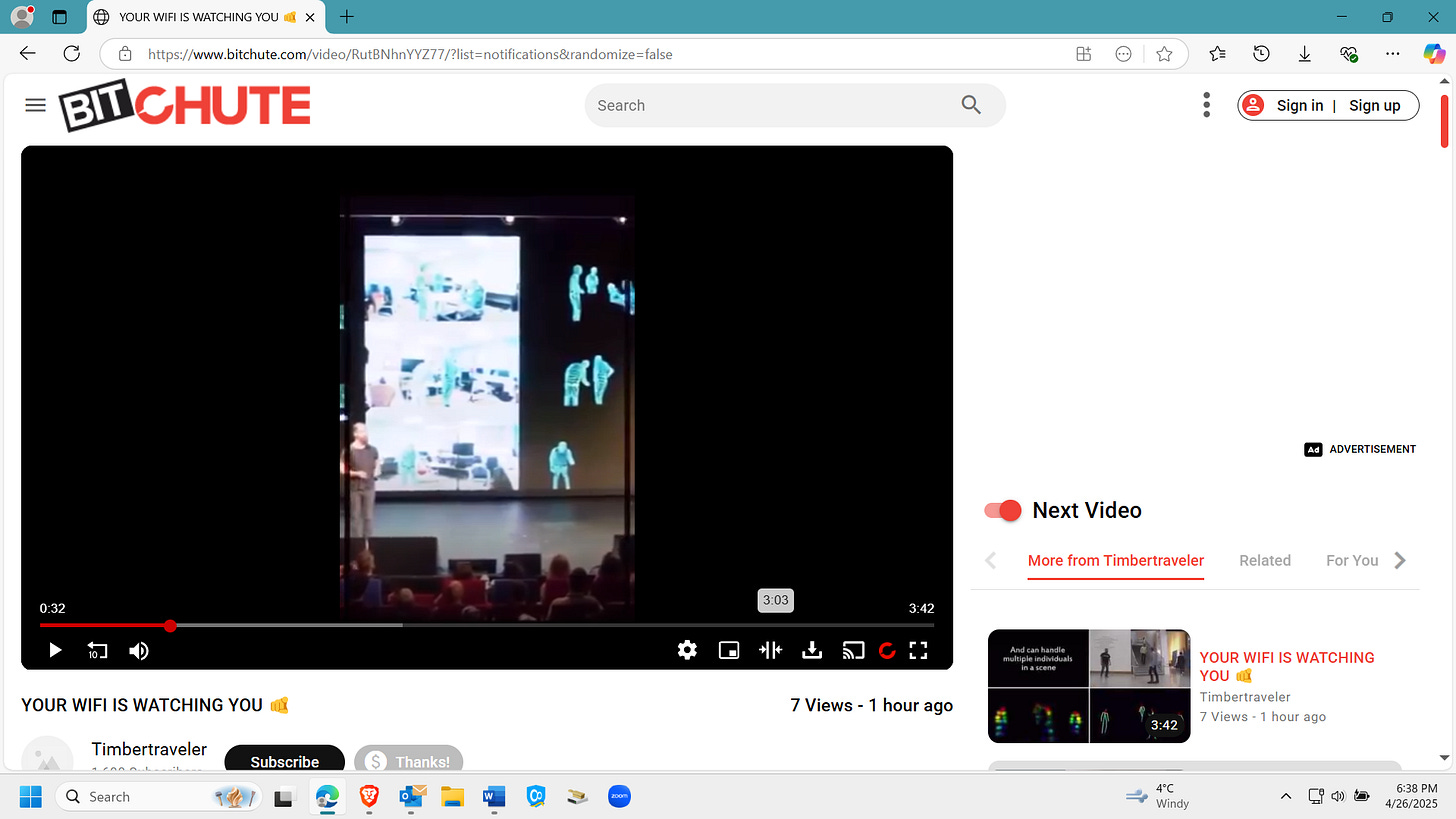The width and height of the screenshot is (1456, 819).
Task: Click the Sign in link
Action: pyautogui.click(x=1299, y=105)
